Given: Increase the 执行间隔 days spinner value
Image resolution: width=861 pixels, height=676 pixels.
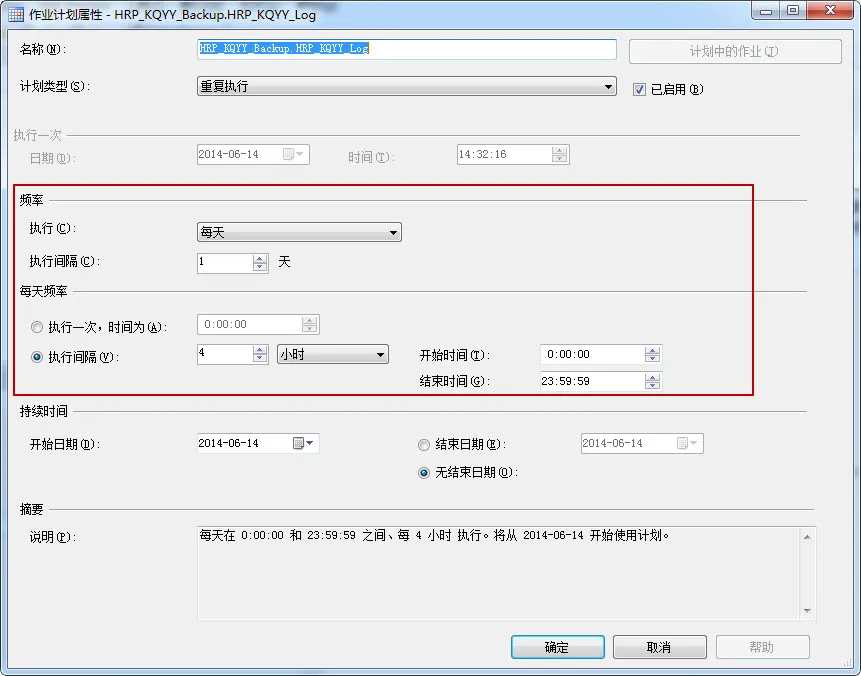Looking at the screenshot, I should (x=260, y=259).
